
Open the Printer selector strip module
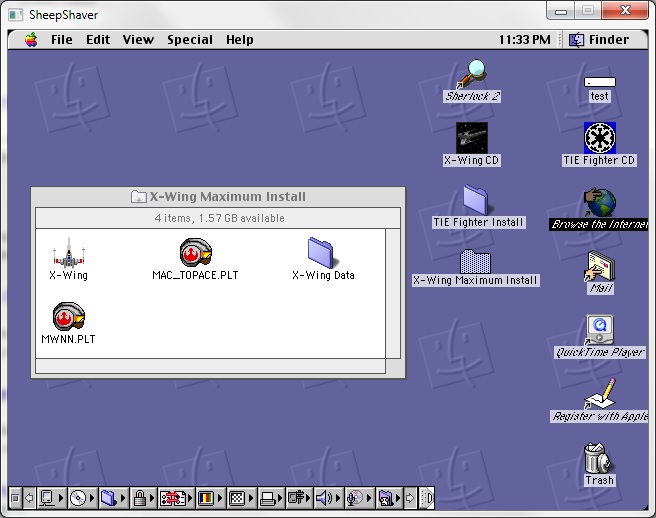(271, 498)
